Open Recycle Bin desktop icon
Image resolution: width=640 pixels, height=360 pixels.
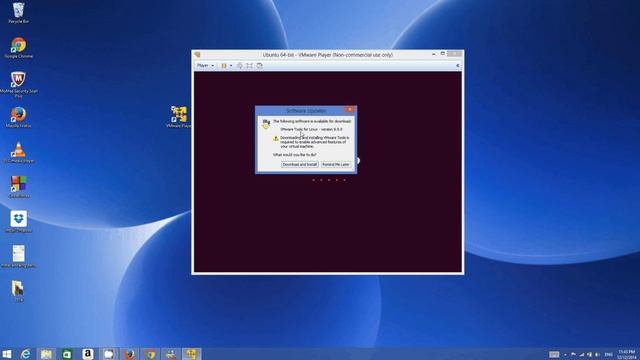(18, 13)
